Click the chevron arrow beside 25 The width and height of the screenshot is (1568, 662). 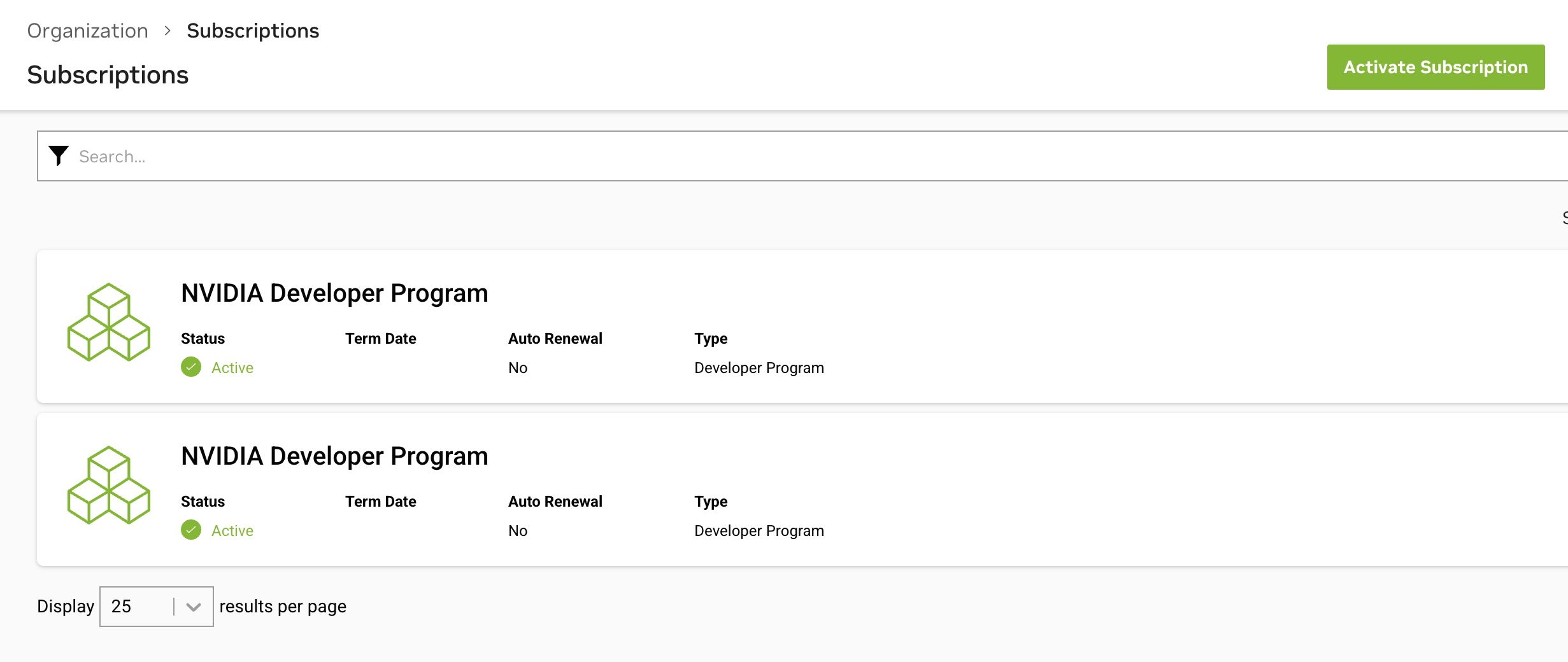[x=194, y=607]
